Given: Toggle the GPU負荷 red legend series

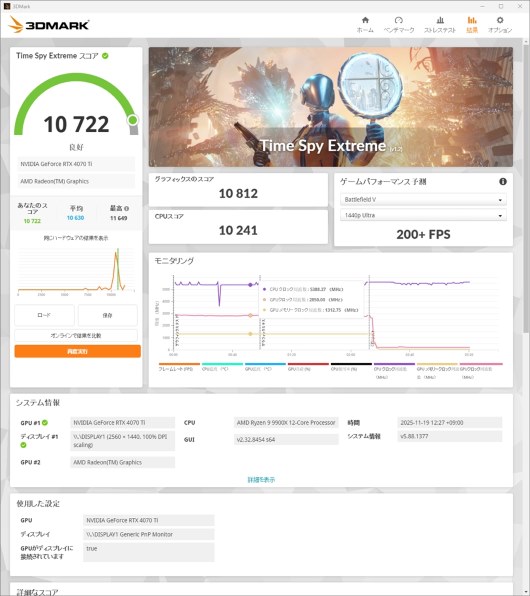Looking at the screenshot, I should (x=308, y=367).
